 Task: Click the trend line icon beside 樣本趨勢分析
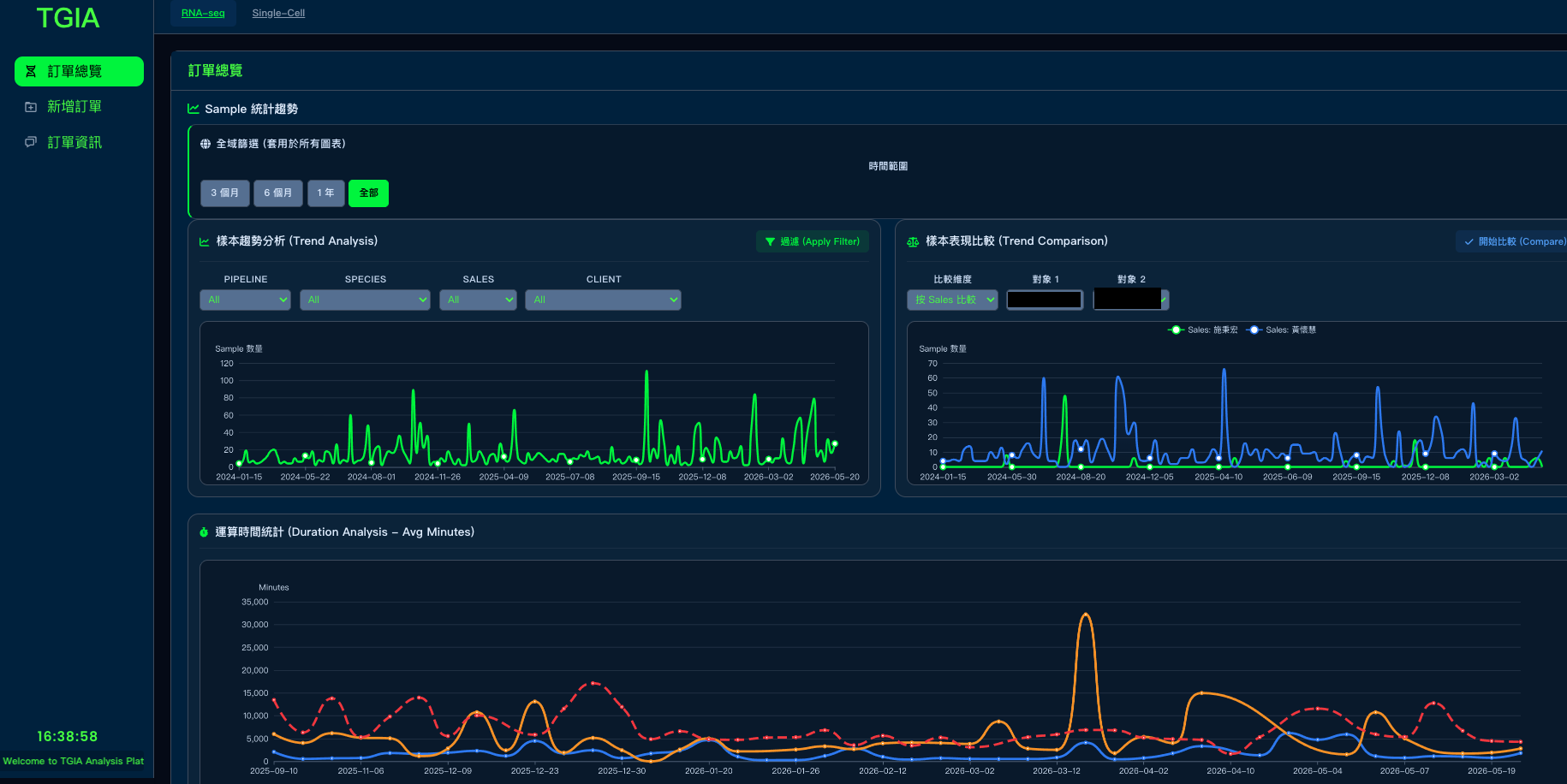click(x=205, y=241)
